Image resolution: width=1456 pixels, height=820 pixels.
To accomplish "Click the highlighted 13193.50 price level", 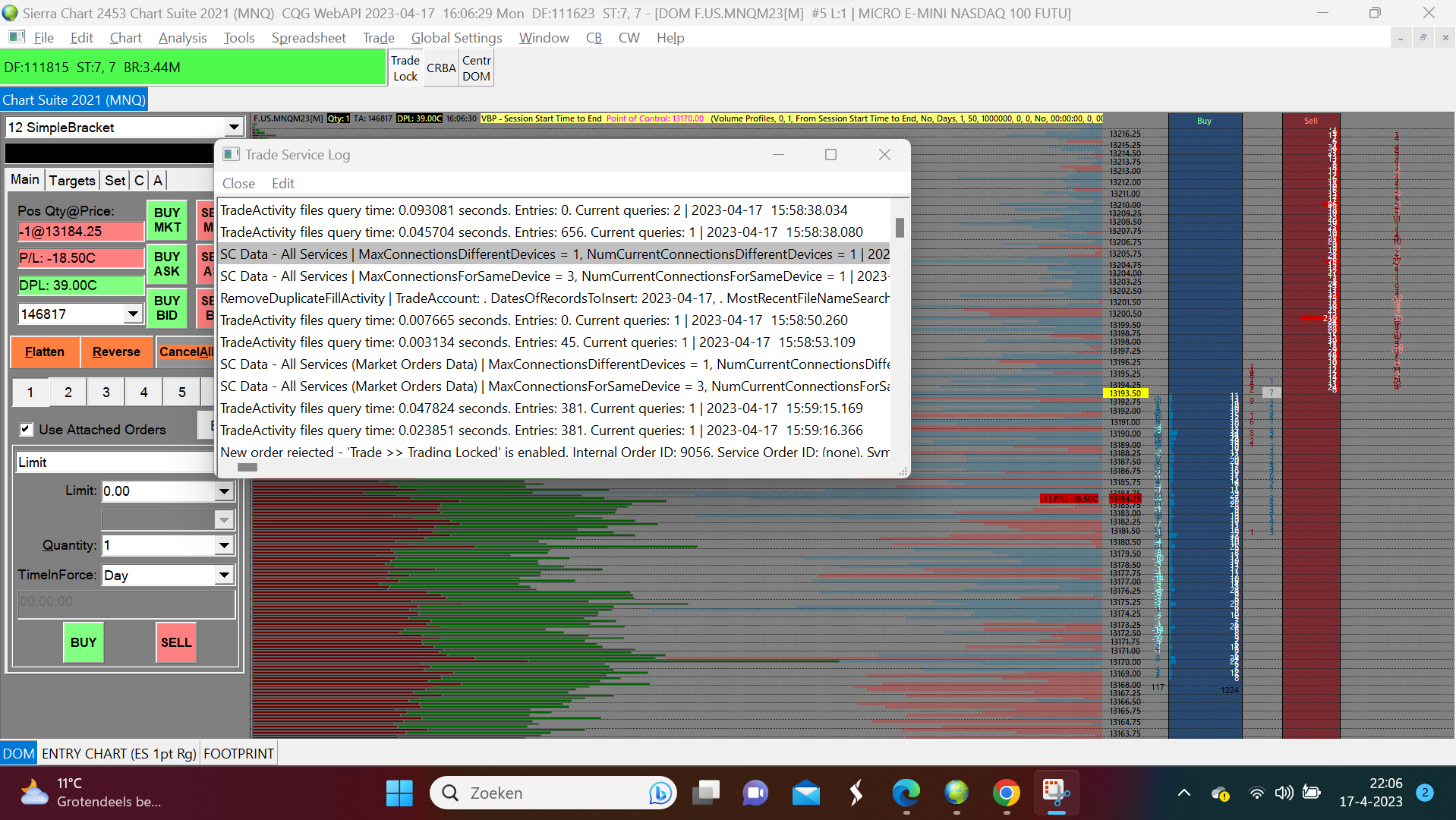I will 1125,393.
